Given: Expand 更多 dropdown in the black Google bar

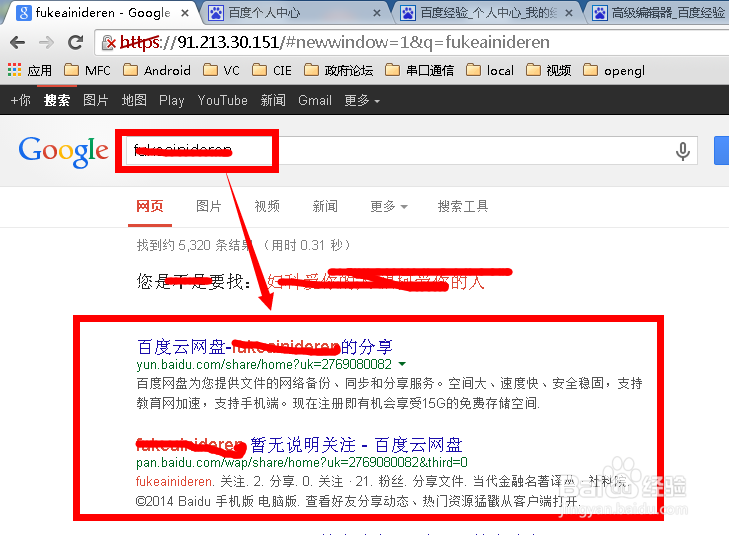Looking at the screenshot, I should 362,100.
